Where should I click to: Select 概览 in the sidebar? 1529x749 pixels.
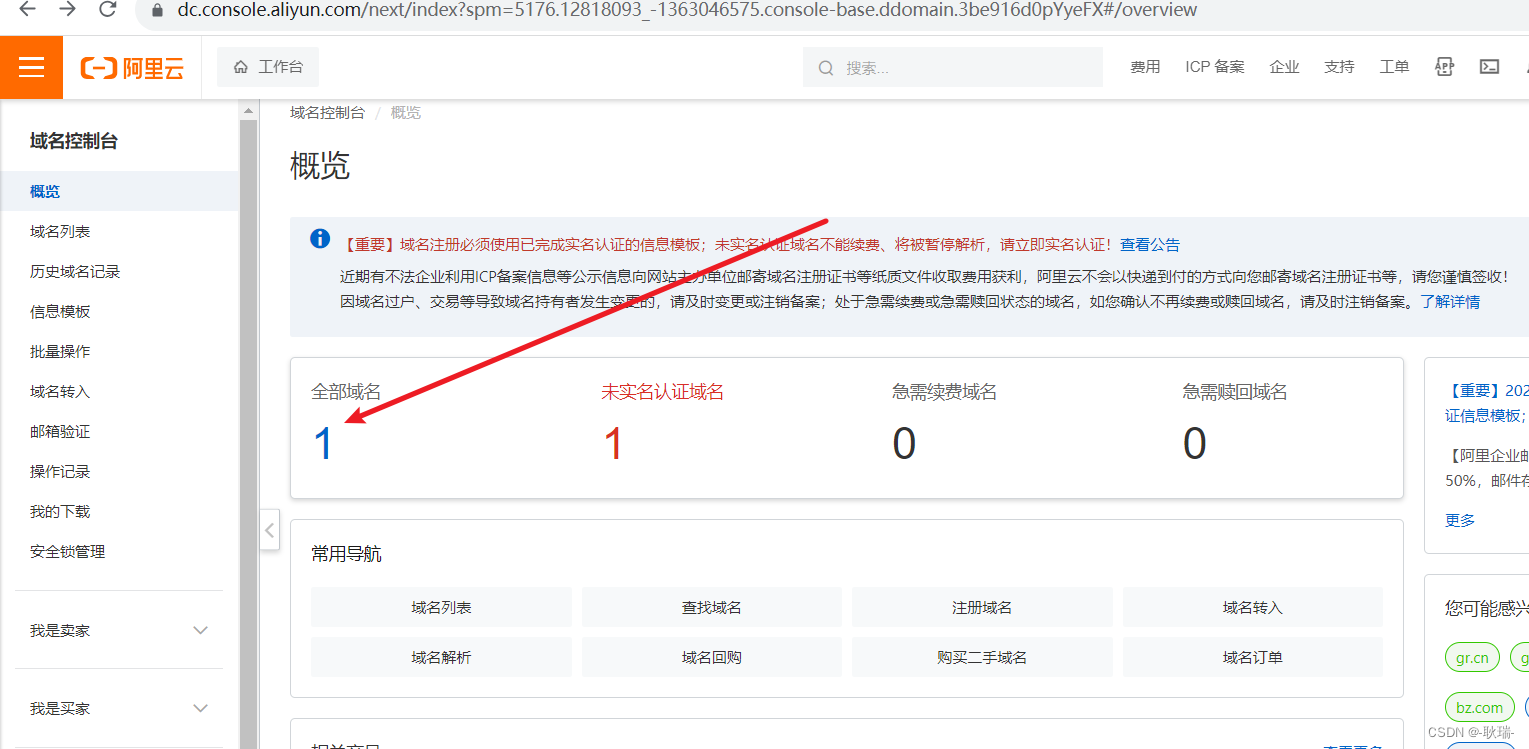(120, 191)
